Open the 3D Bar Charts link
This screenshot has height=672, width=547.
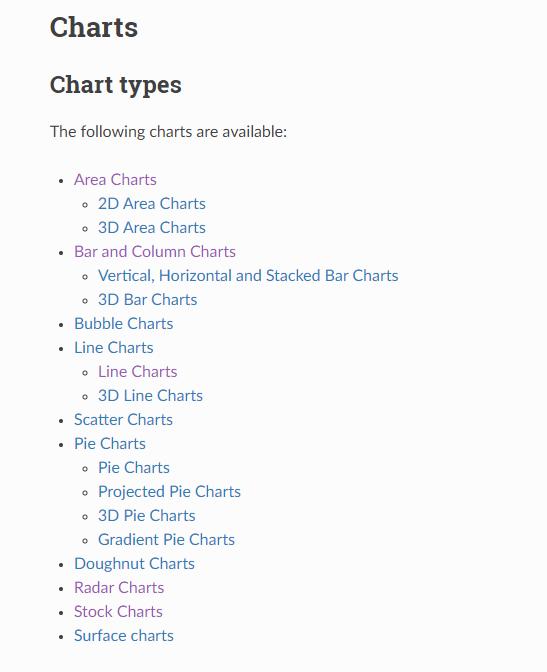147,300
